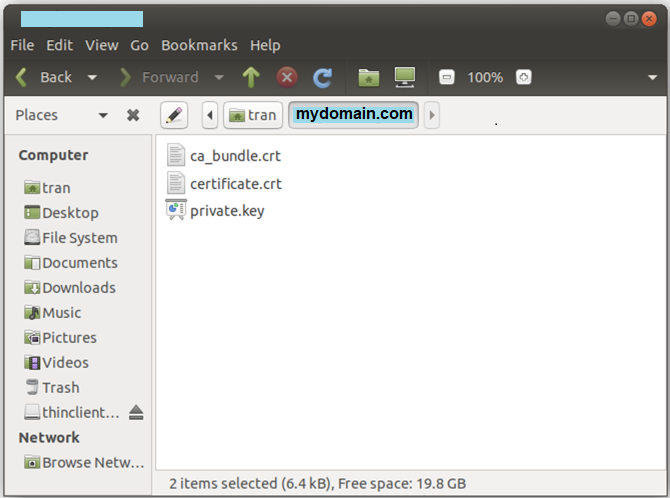This screenshot has width=670, height=498.
Task: Select the private.key file
Action: tap(227, 211)
